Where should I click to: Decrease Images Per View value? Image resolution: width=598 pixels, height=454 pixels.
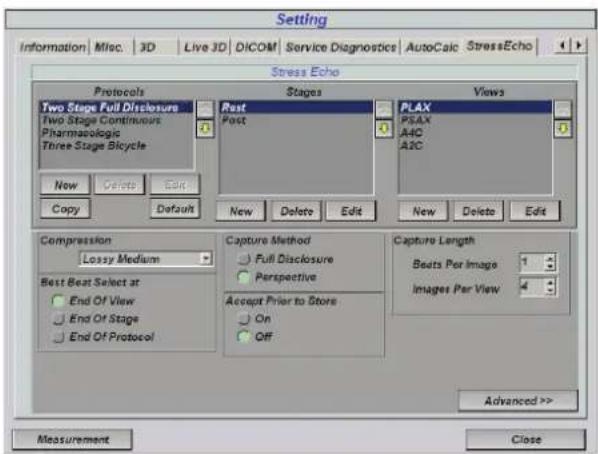pos(550,291)
